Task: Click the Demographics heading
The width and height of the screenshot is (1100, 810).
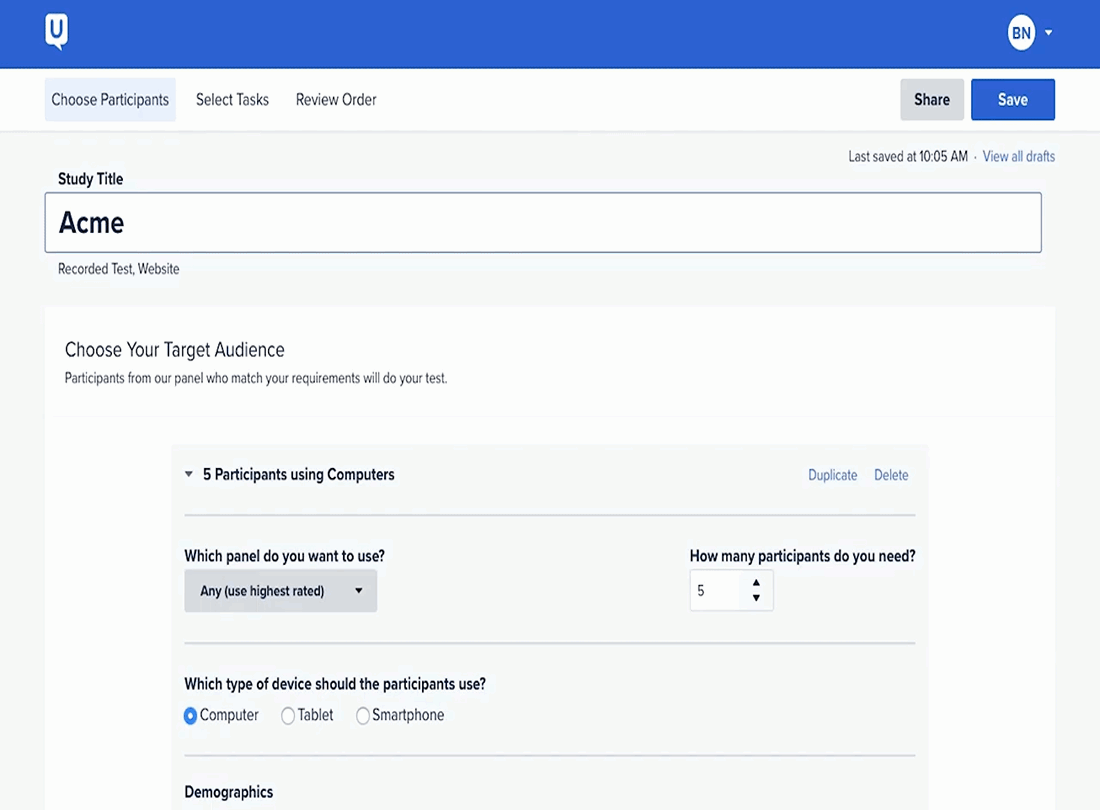Action: [229, 792]
